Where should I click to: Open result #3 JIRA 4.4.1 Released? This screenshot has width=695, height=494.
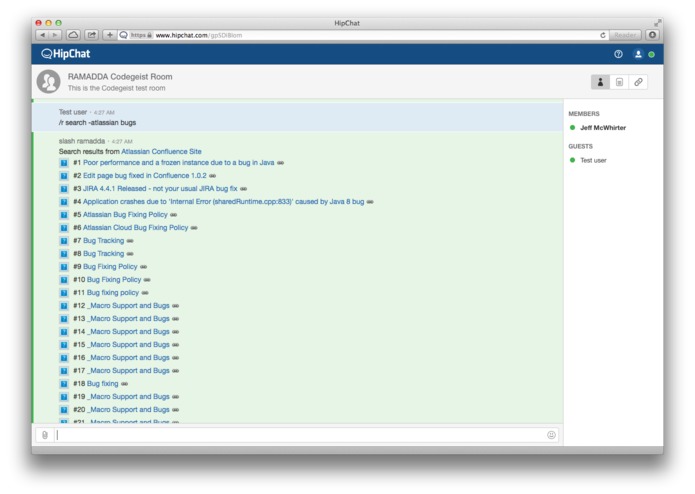160,188
